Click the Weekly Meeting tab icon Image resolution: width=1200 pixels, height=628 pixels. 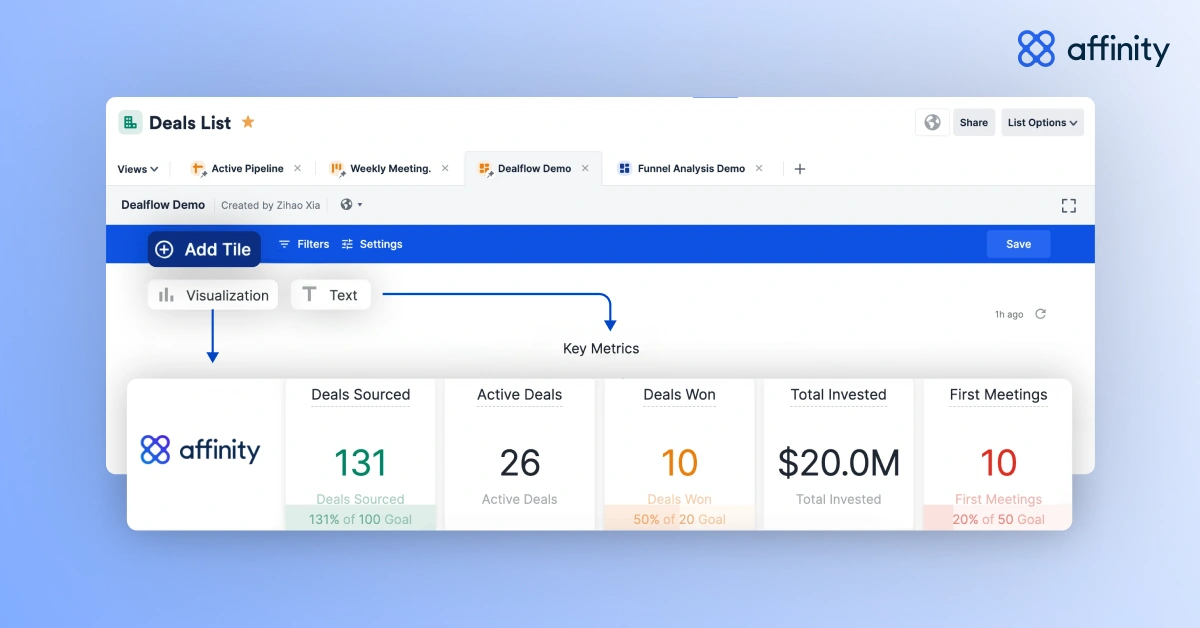338,169
